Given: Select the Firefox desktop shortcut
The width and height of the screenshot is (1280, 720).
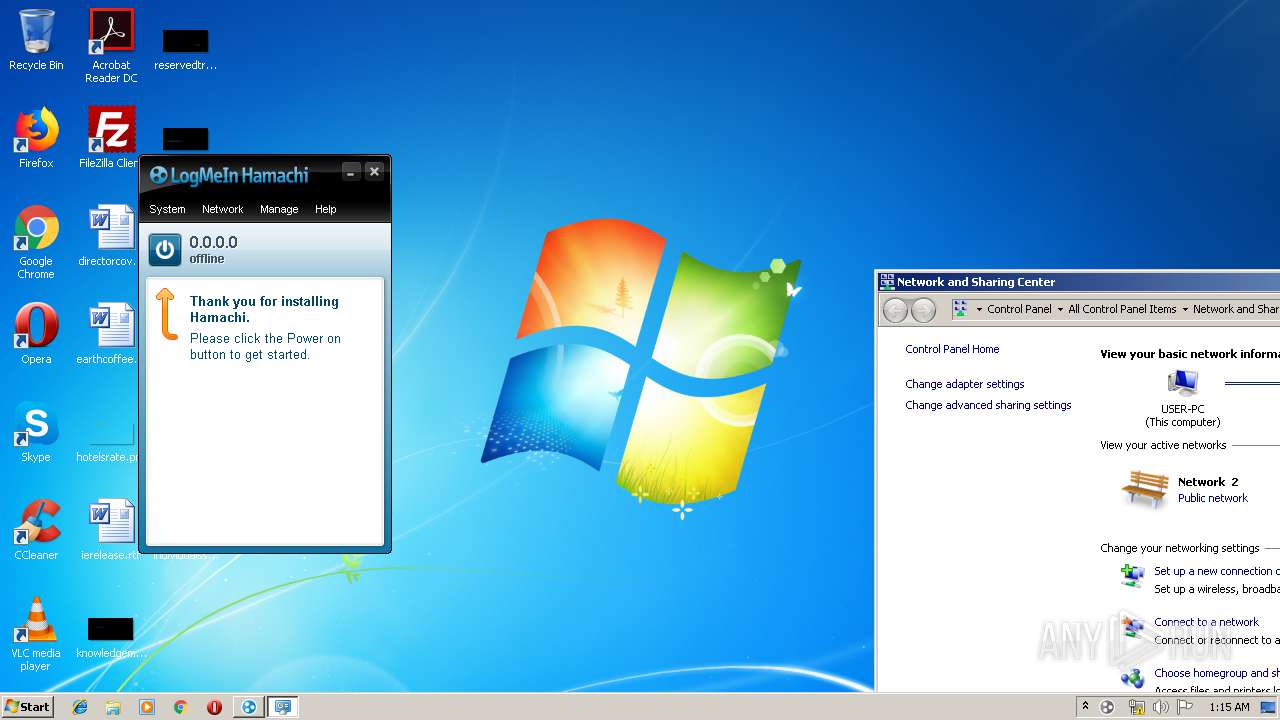Looking at the screenshot, I should tap(36, 138).
